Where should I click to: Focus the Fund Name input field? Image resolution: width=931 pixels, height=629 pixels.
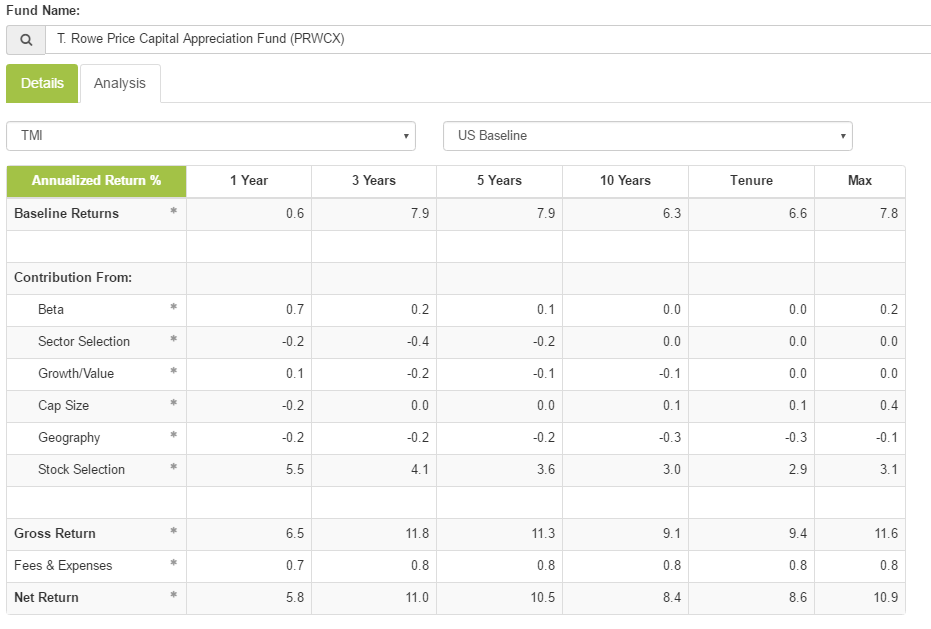click(488, 40)
